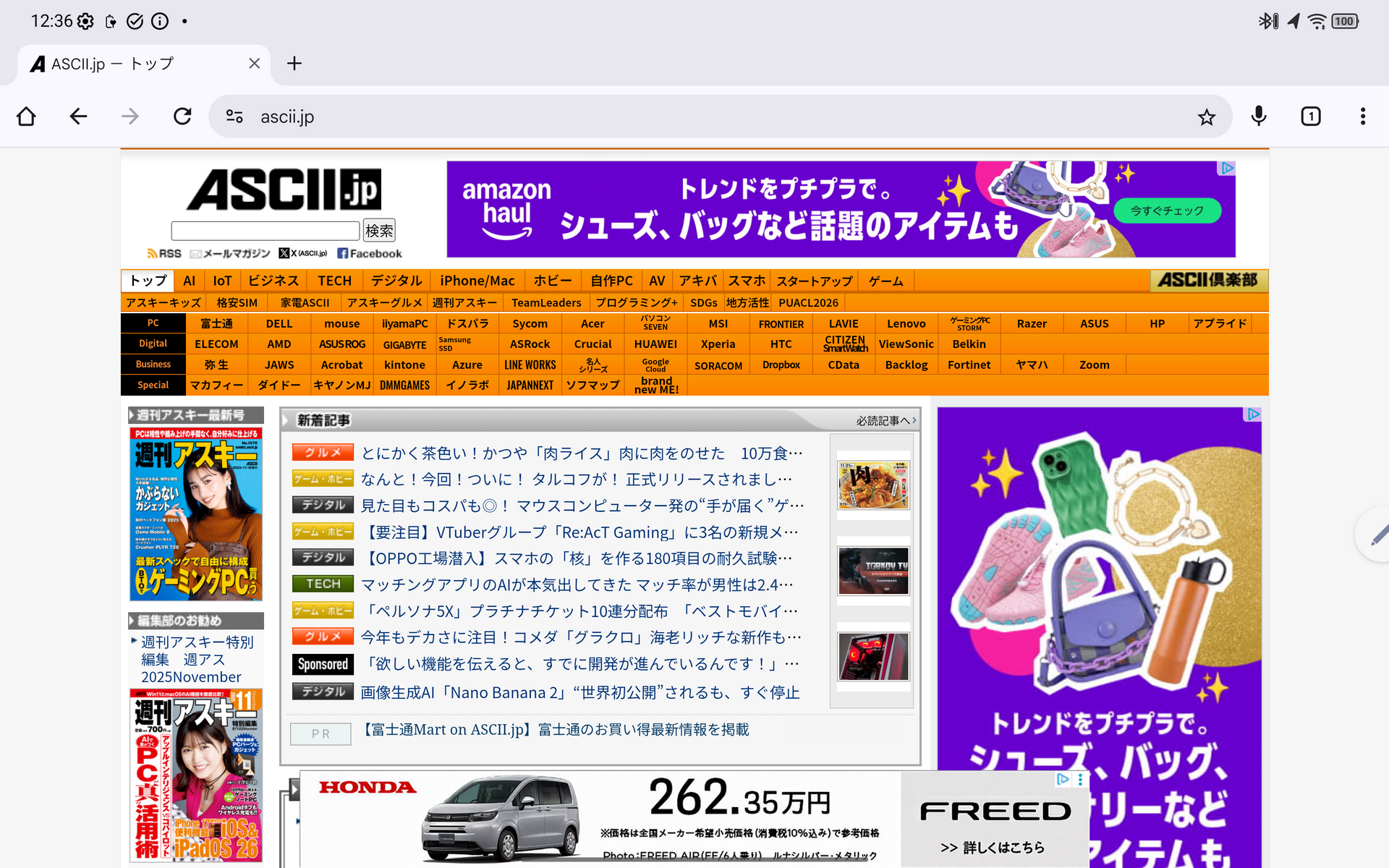Tap the voice search microphone icon
1389x868 pixels.
click(1259, 116)
